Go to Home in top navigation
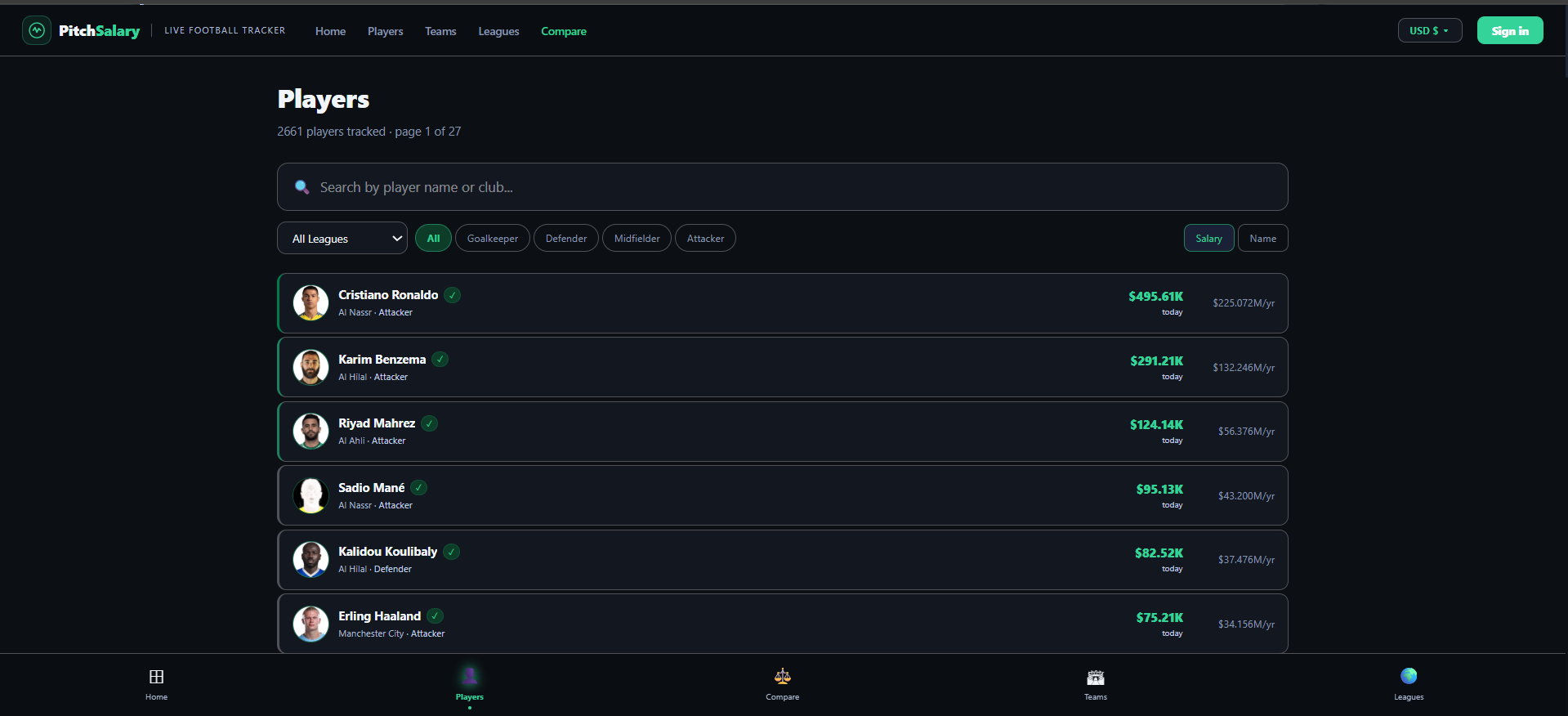This screenshot has width=1568, height=716. 331,31
